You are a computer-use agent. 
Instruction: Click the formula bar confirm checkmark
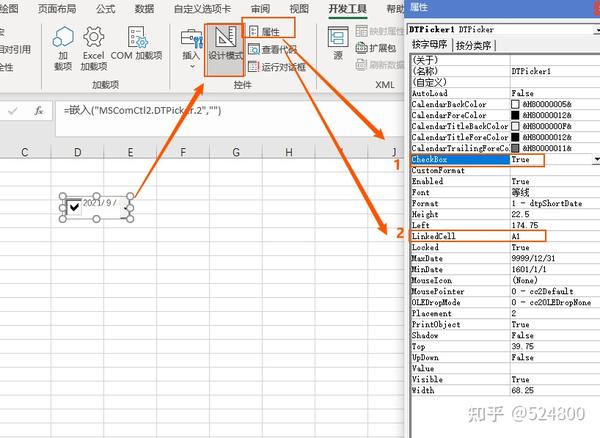coord(13,111)
